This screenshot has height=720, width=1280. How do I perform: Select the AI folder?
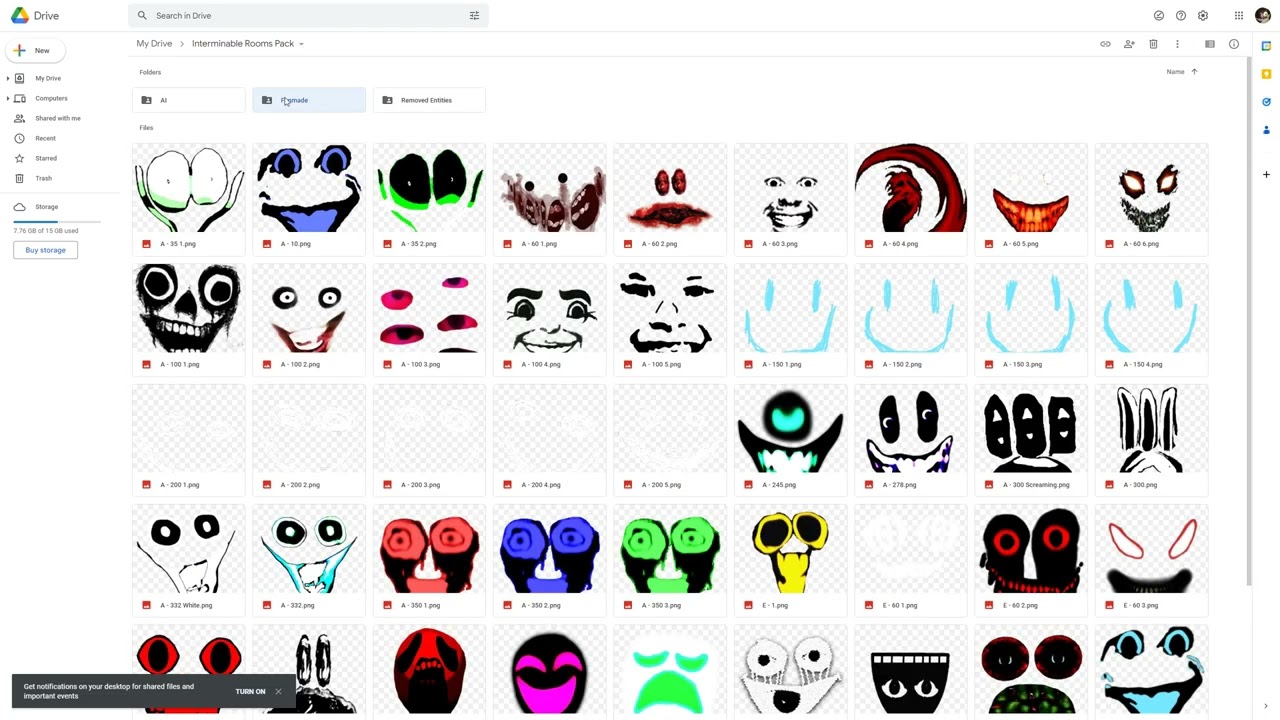tap(189, 100)
